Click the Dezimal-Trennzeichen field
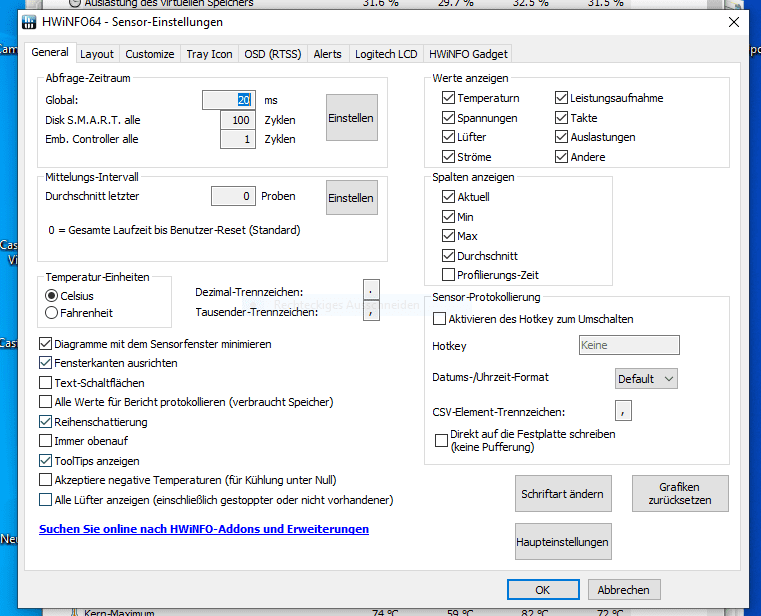 [x=371, y=291]
